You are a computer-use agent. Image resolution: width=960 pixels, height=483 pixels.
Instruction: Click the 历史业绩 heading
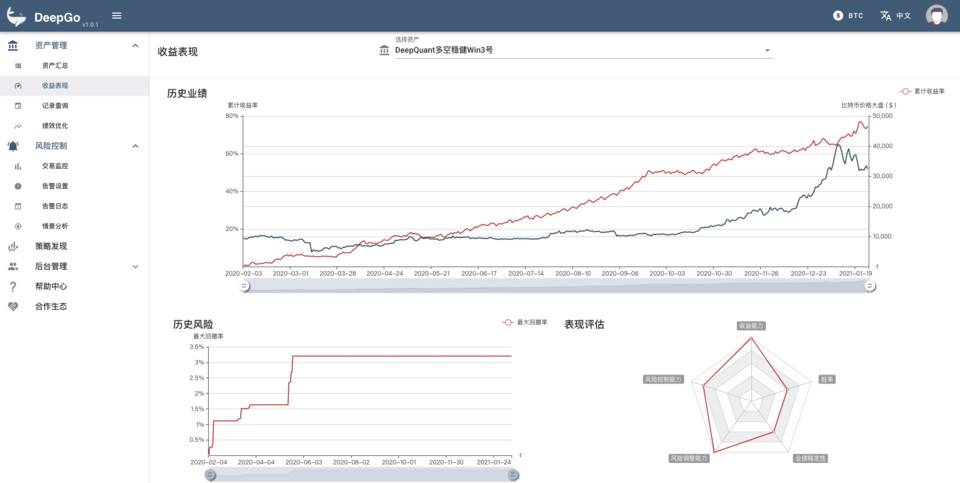[187, 94]
